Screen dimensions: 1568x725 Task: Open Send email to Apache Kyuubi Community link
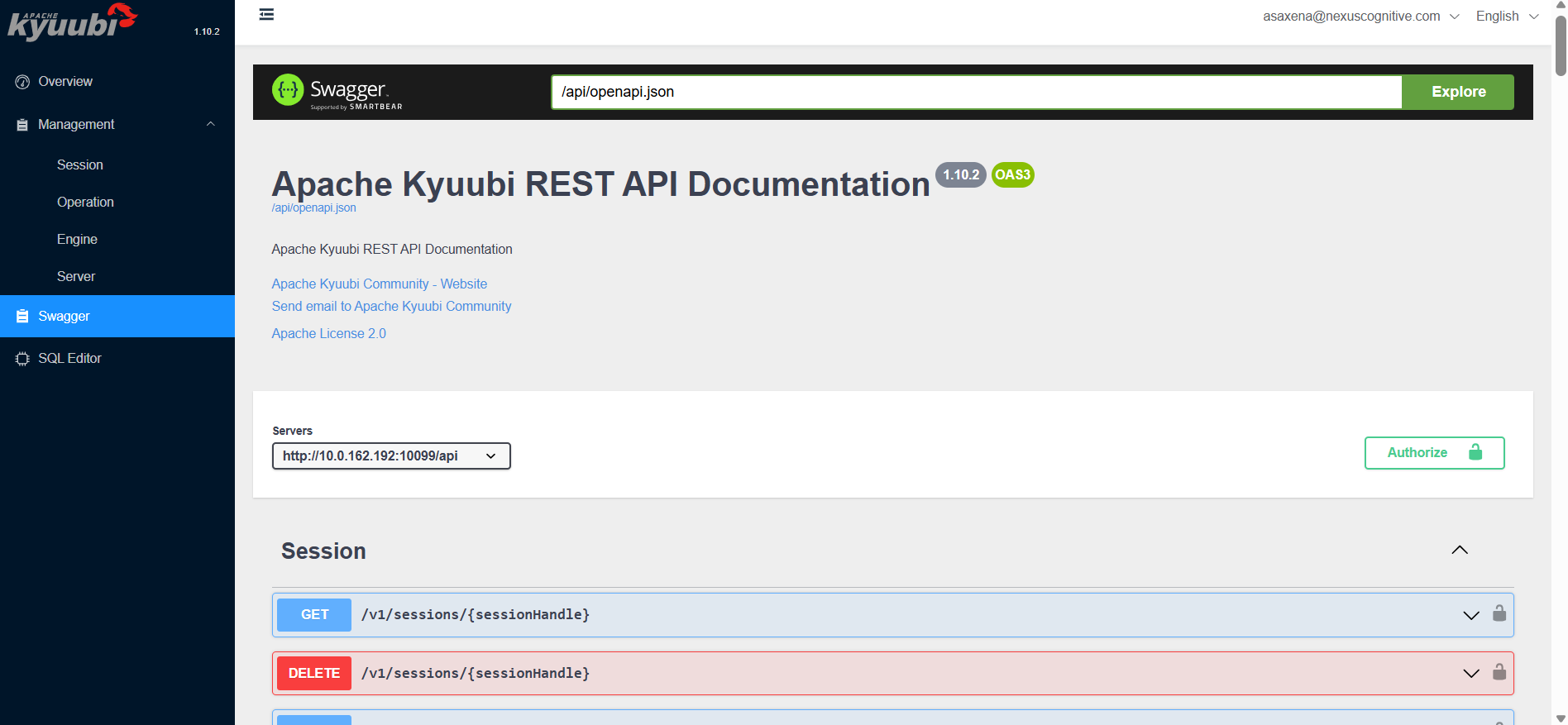tap(391, 307)
